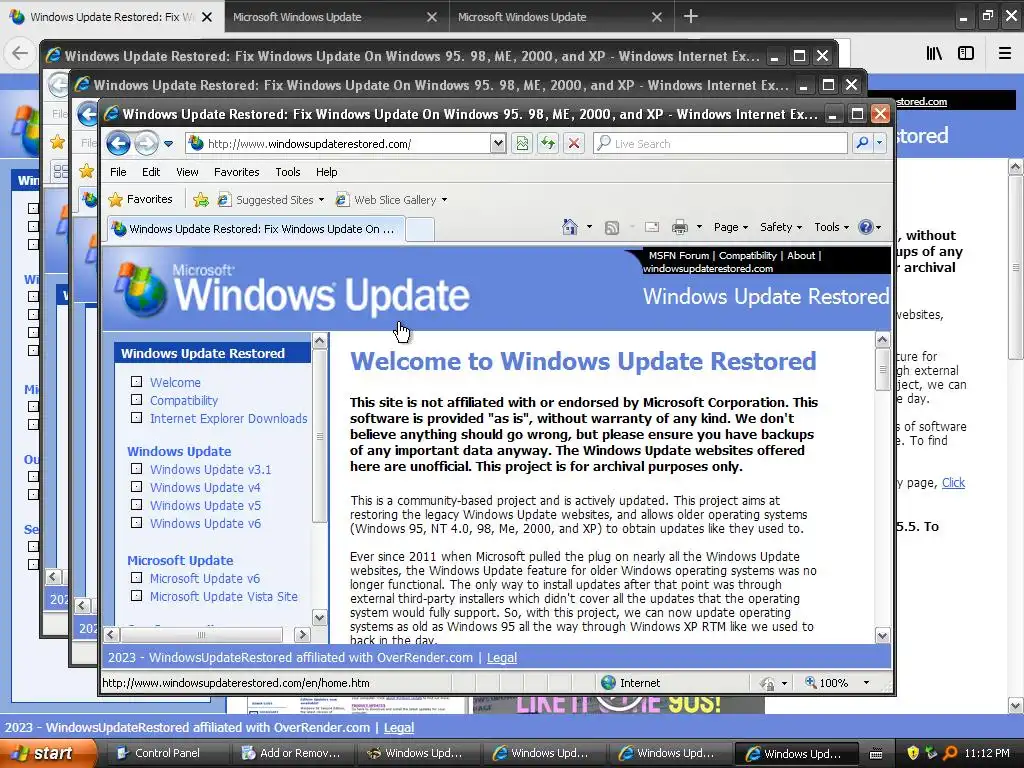
Task: Click the sidebar scroll down arrow
Action: 319,617
